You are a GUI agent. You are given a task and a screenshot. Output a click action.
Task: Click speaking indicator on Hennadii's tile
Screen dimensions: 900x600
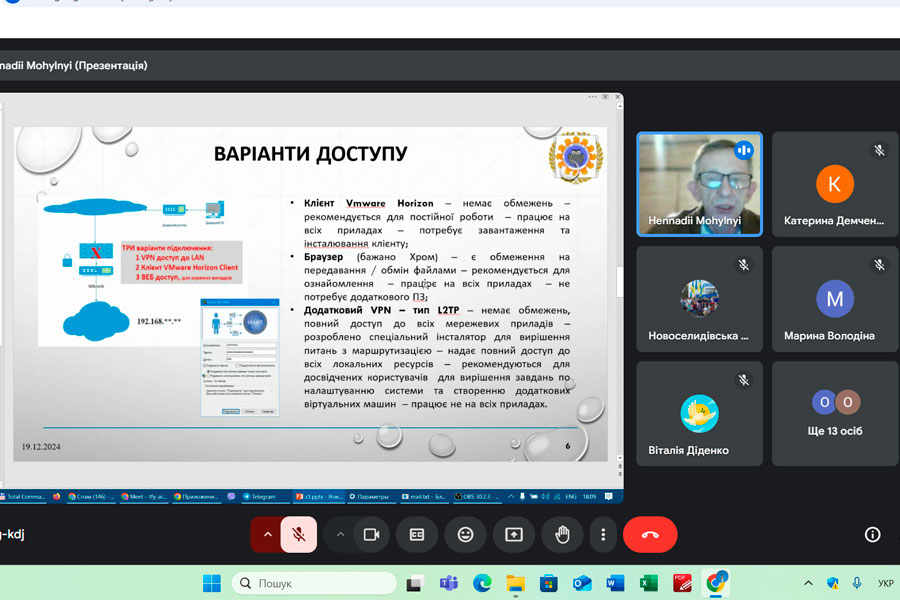(x=743, y=150)
